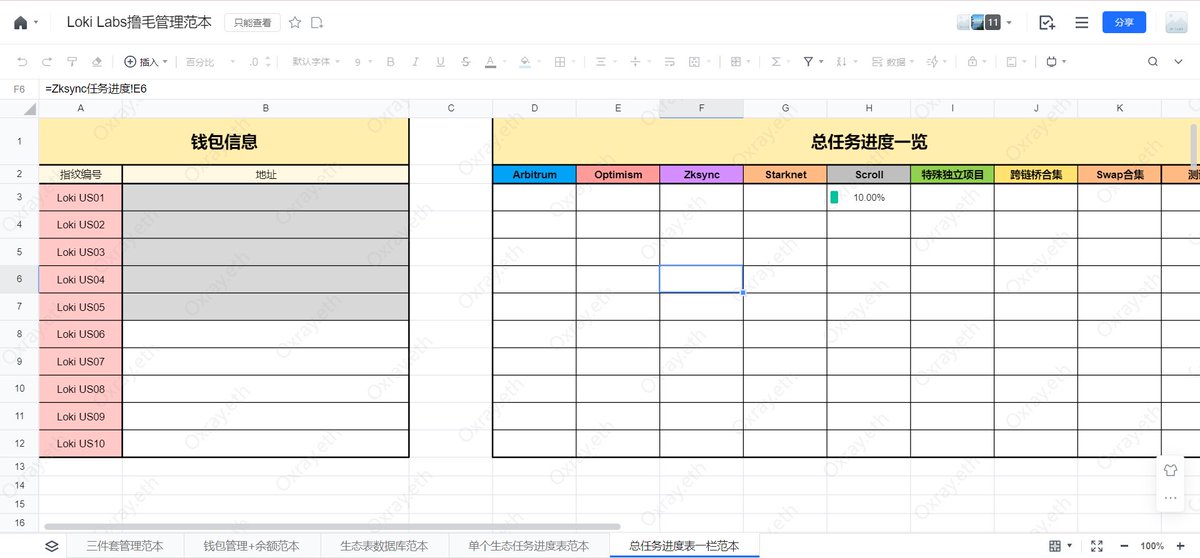Select the Loki US04 cell
This screenshot has width=1200, height=558.
coord(80,280)
